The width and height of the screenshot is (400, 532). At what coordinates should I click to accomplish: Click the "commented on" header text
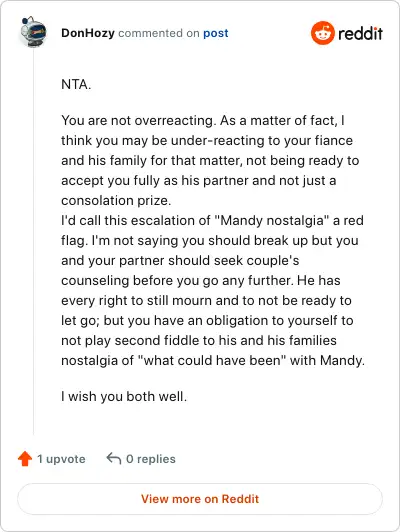(159, 33)
